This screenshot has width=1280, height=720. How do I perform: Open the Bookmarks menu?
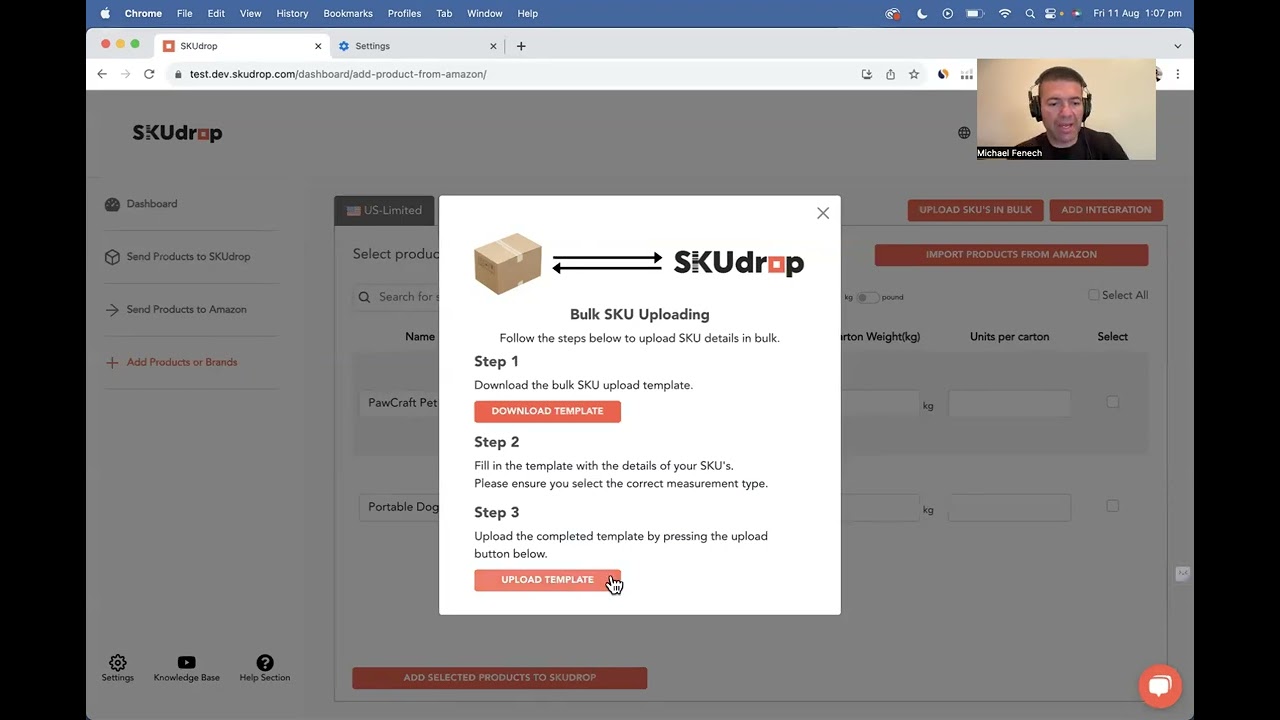tap(348, 13)
